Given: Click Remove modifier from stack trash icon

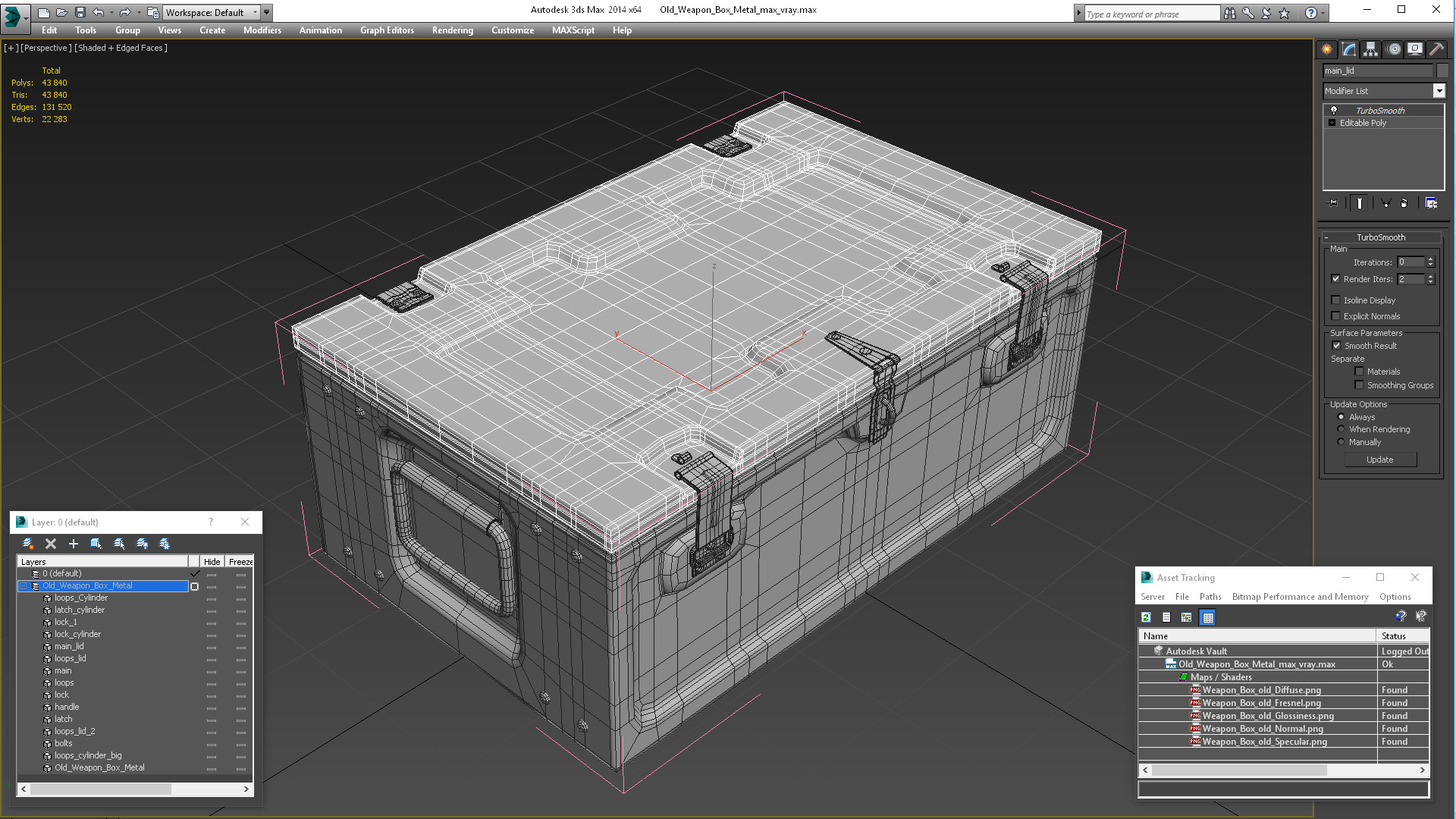Looking at the screenshot, I should pyautogui.click(x=1404, y=203).
